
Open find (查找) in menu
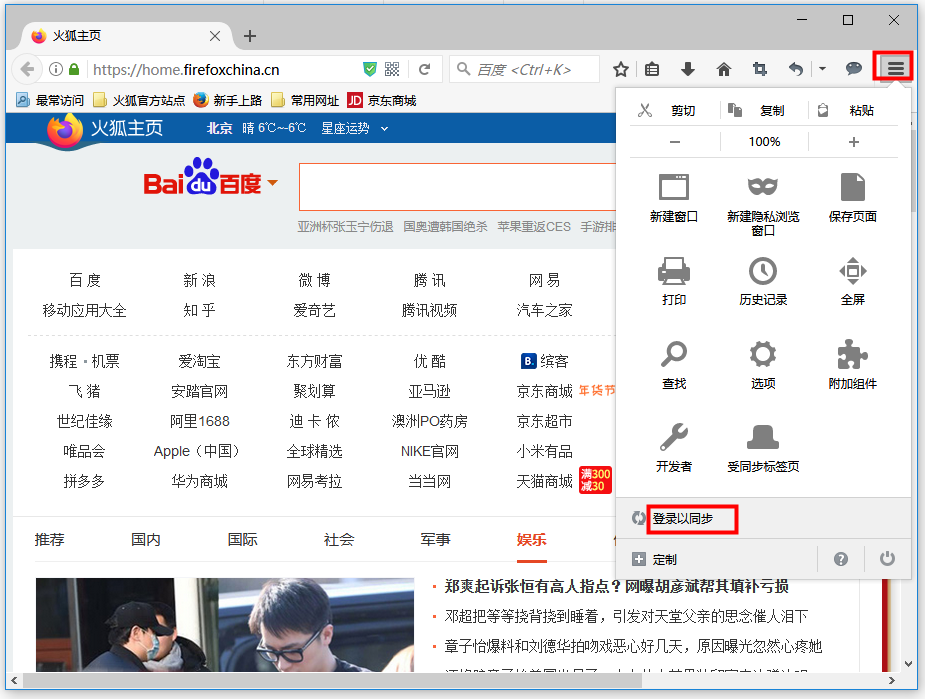(x=674, y=365)
